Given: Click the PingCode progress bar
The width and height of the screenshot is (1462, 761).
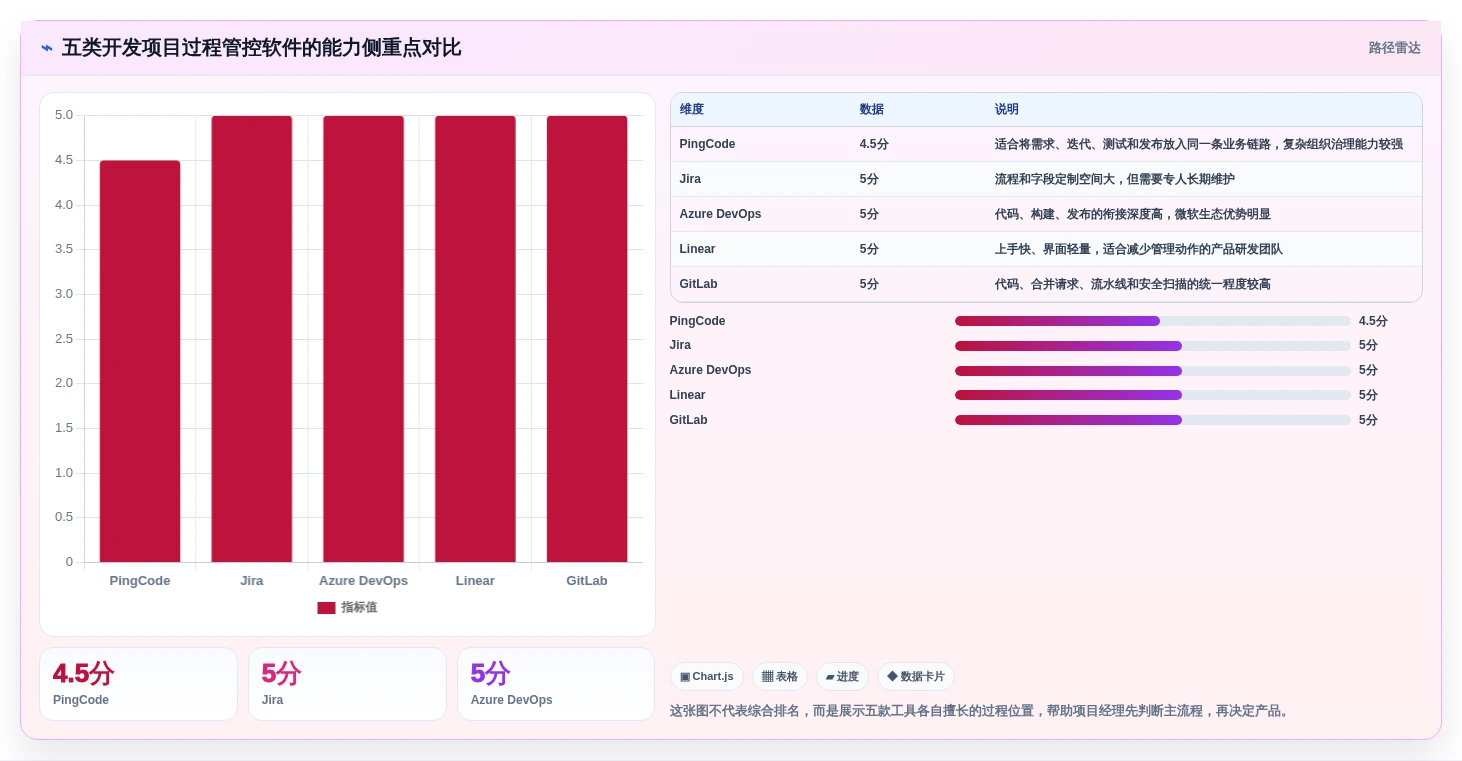Looking at the screenshot, I should point(1152,321).
